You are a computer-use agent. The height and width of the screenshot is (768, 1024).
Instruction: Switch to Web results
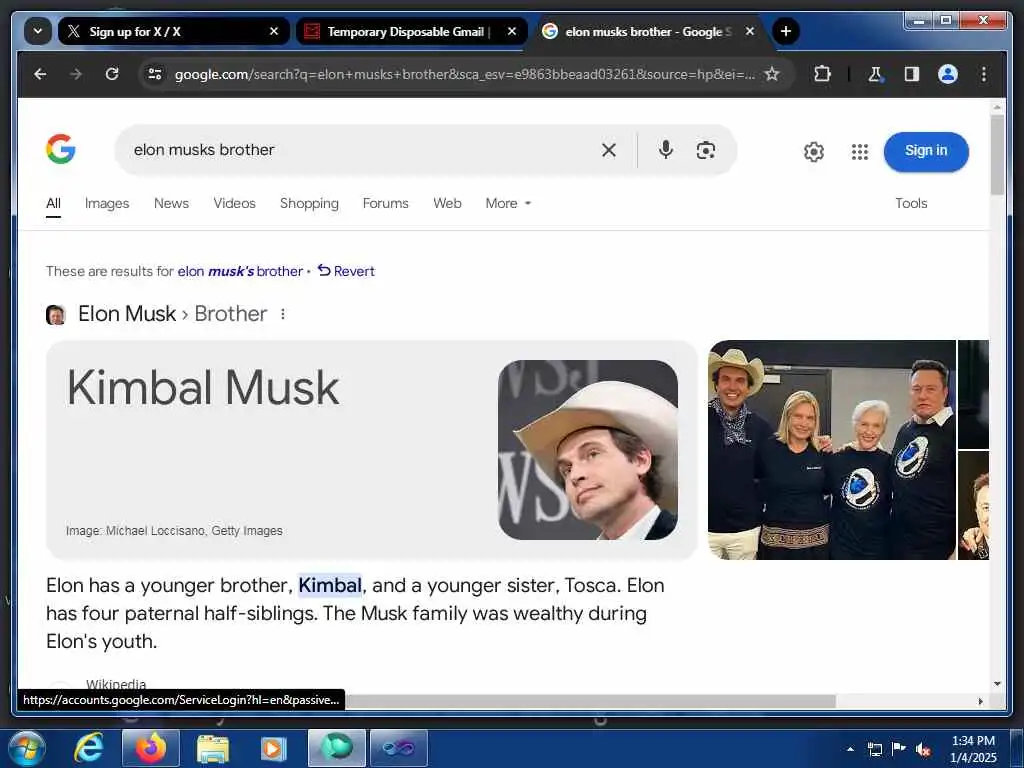click(447, 203)
